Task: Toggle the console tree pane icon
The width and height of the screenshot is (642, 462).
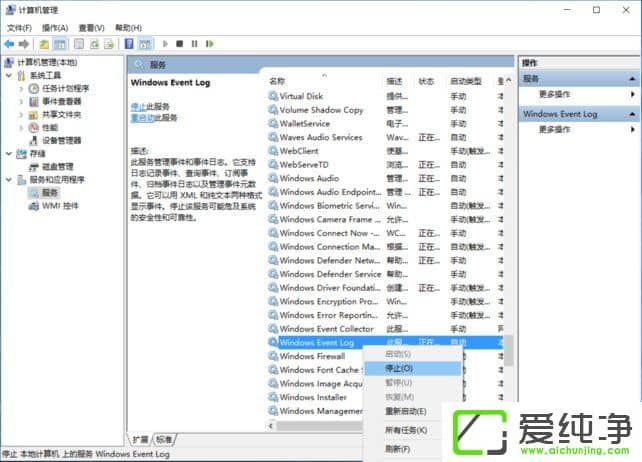Action: point(60,43)
